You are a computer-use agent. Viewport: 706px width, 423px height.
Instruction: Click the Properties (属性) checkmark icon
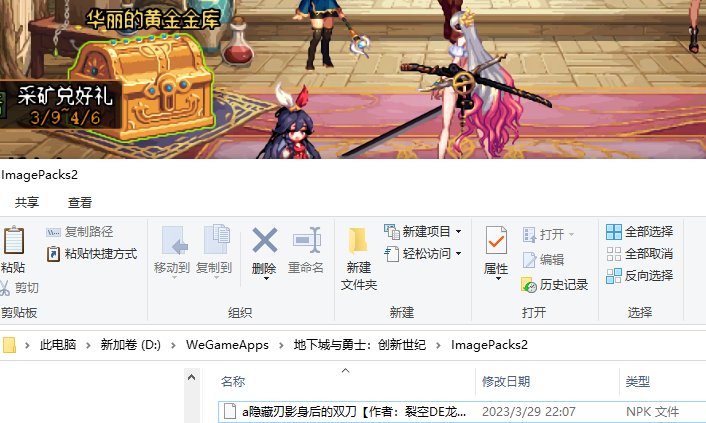pyautogui.click(x=496, y=241)
